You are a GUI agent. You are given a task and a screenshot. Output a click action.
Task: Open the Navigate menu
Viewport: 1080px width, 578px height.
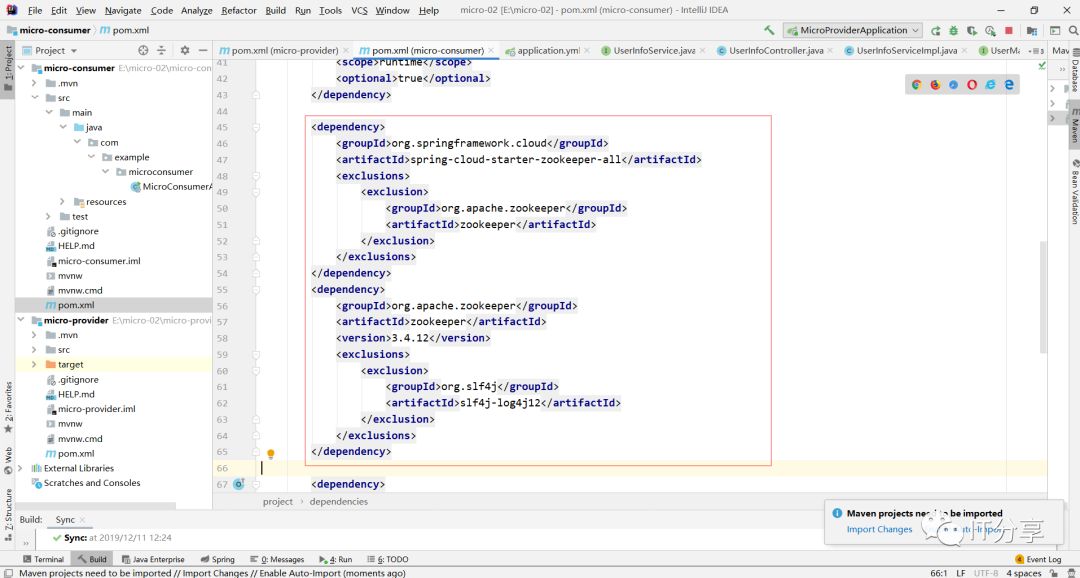tap(123, 10)
